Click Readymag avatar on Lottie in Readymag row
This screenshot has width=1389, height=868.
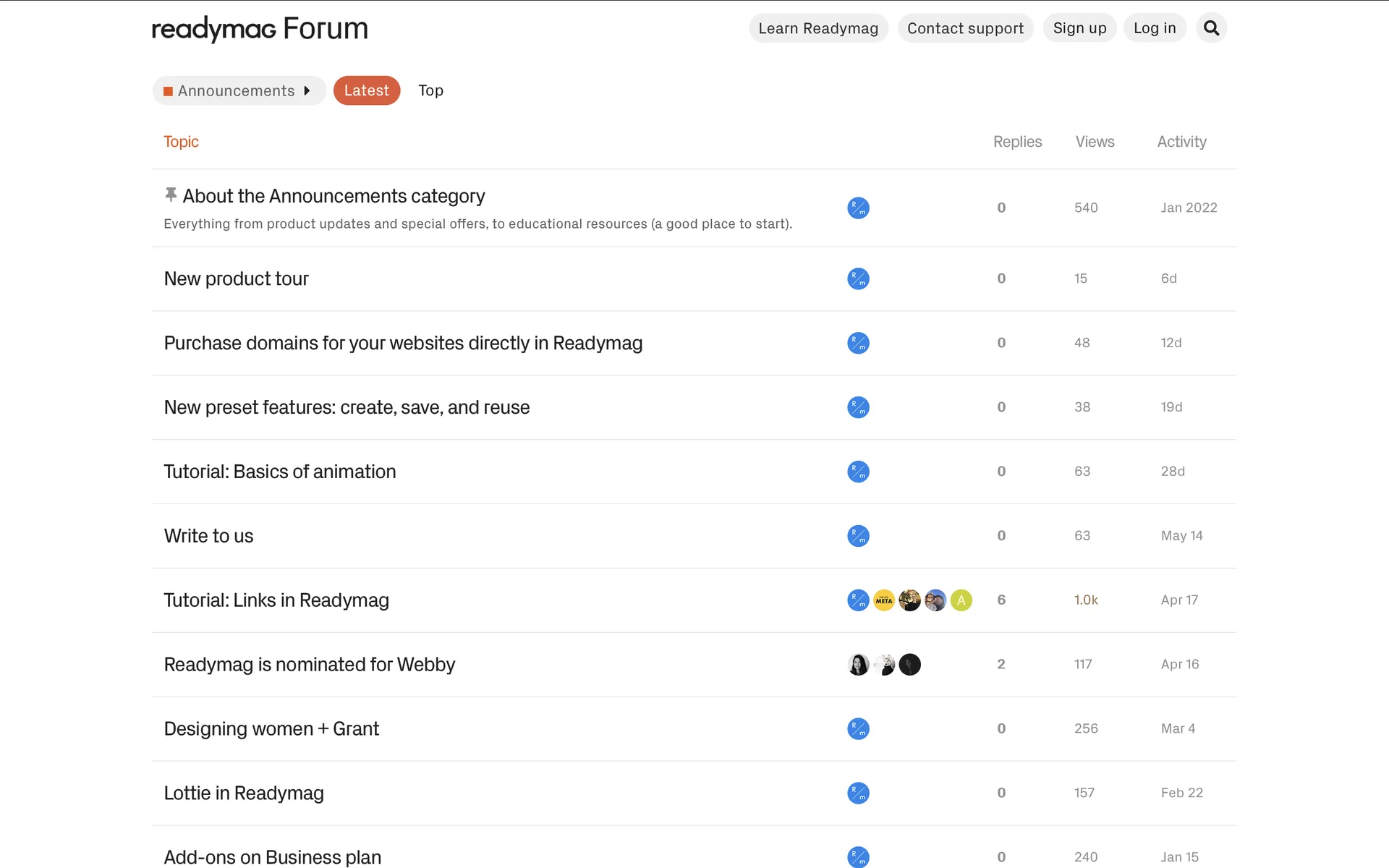858,793
